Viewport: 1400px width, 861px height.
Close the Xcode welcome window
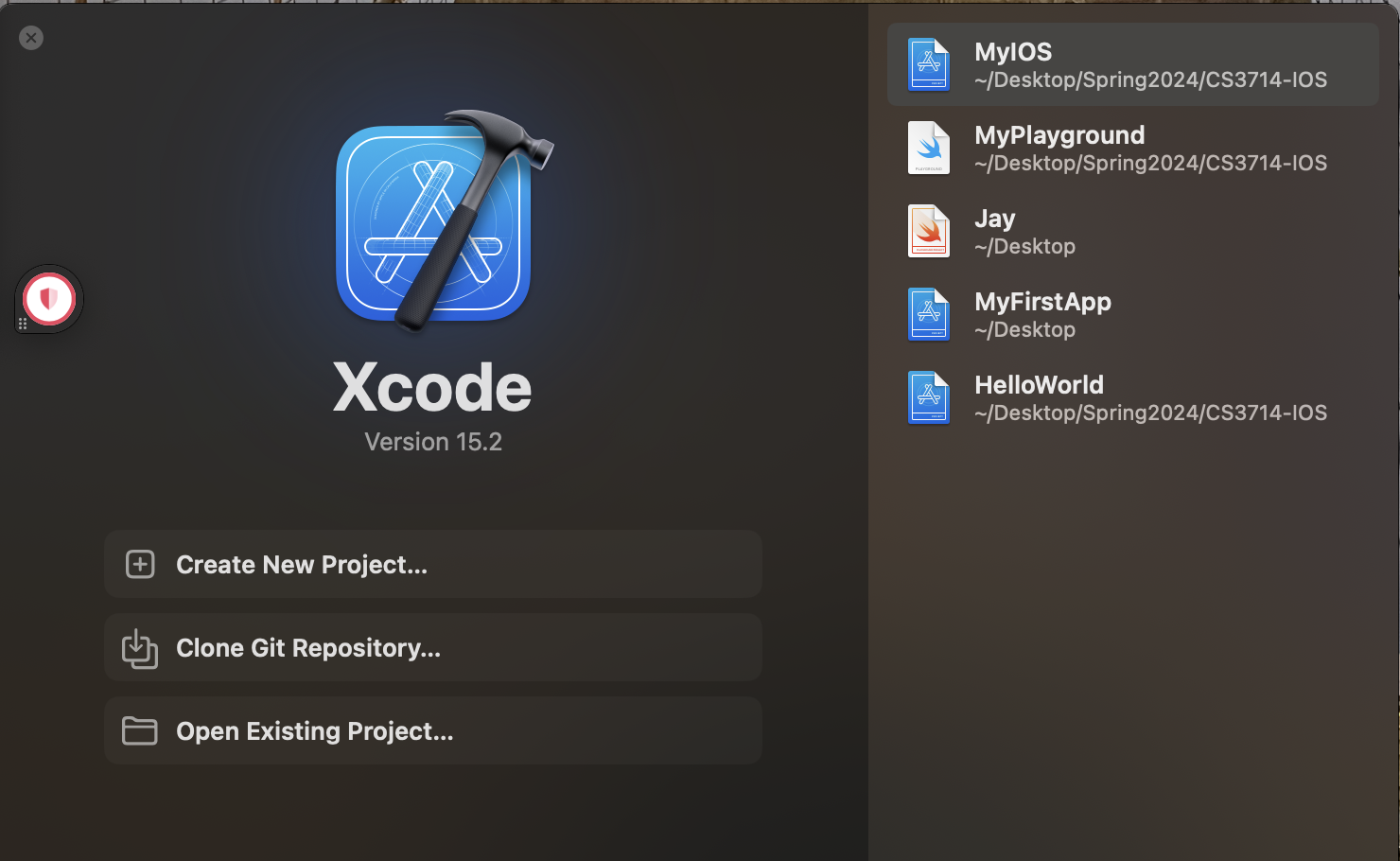click(31, 38)
